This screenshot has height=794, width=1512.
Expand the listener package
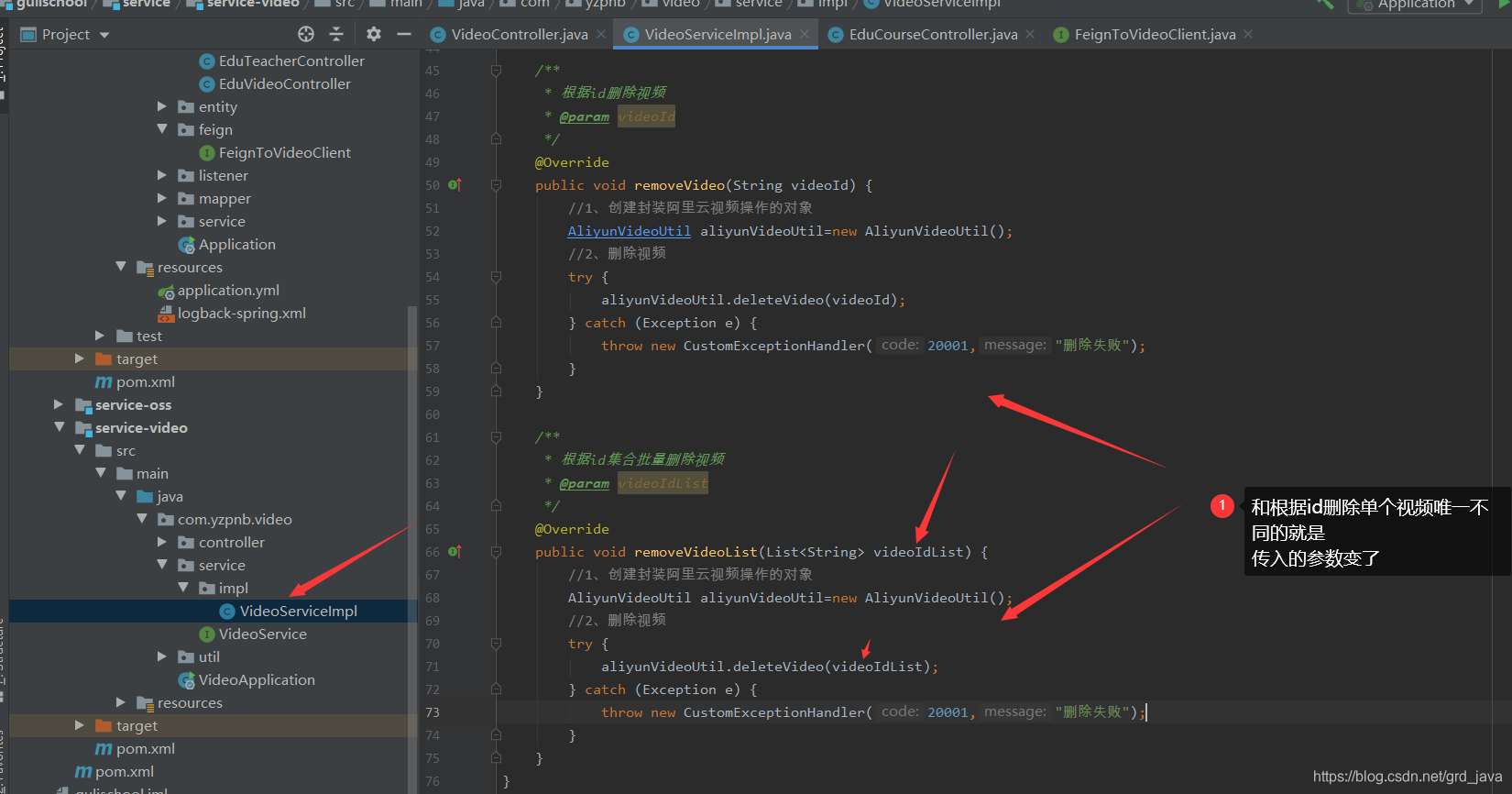point(162,175)
